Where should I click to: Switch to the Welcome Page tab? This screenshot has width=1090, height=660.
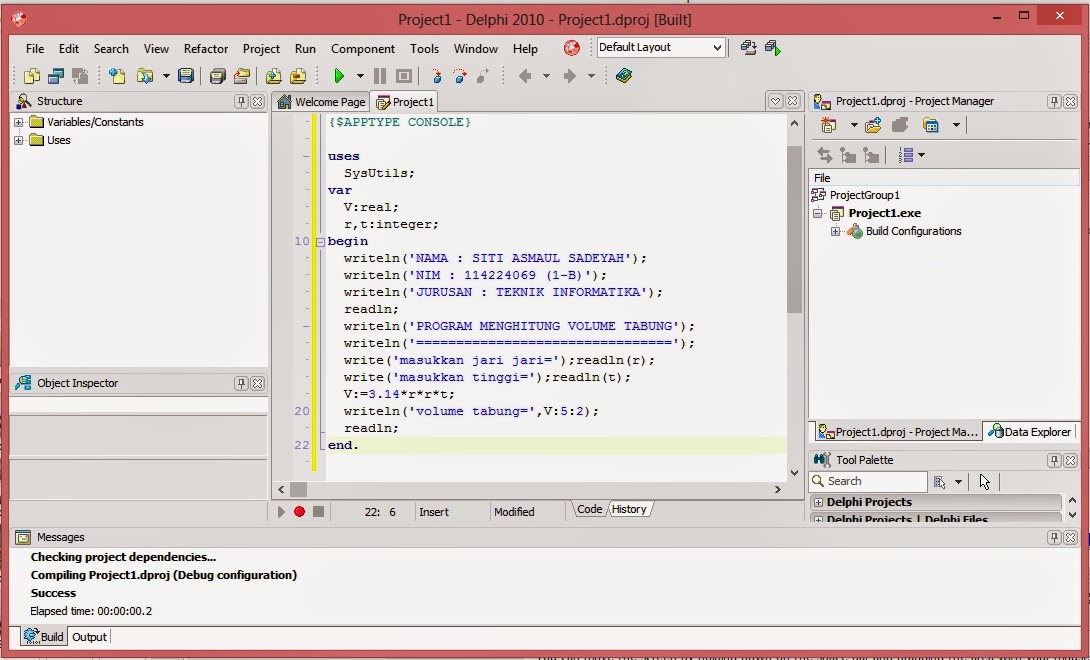[x=322, y=102]
